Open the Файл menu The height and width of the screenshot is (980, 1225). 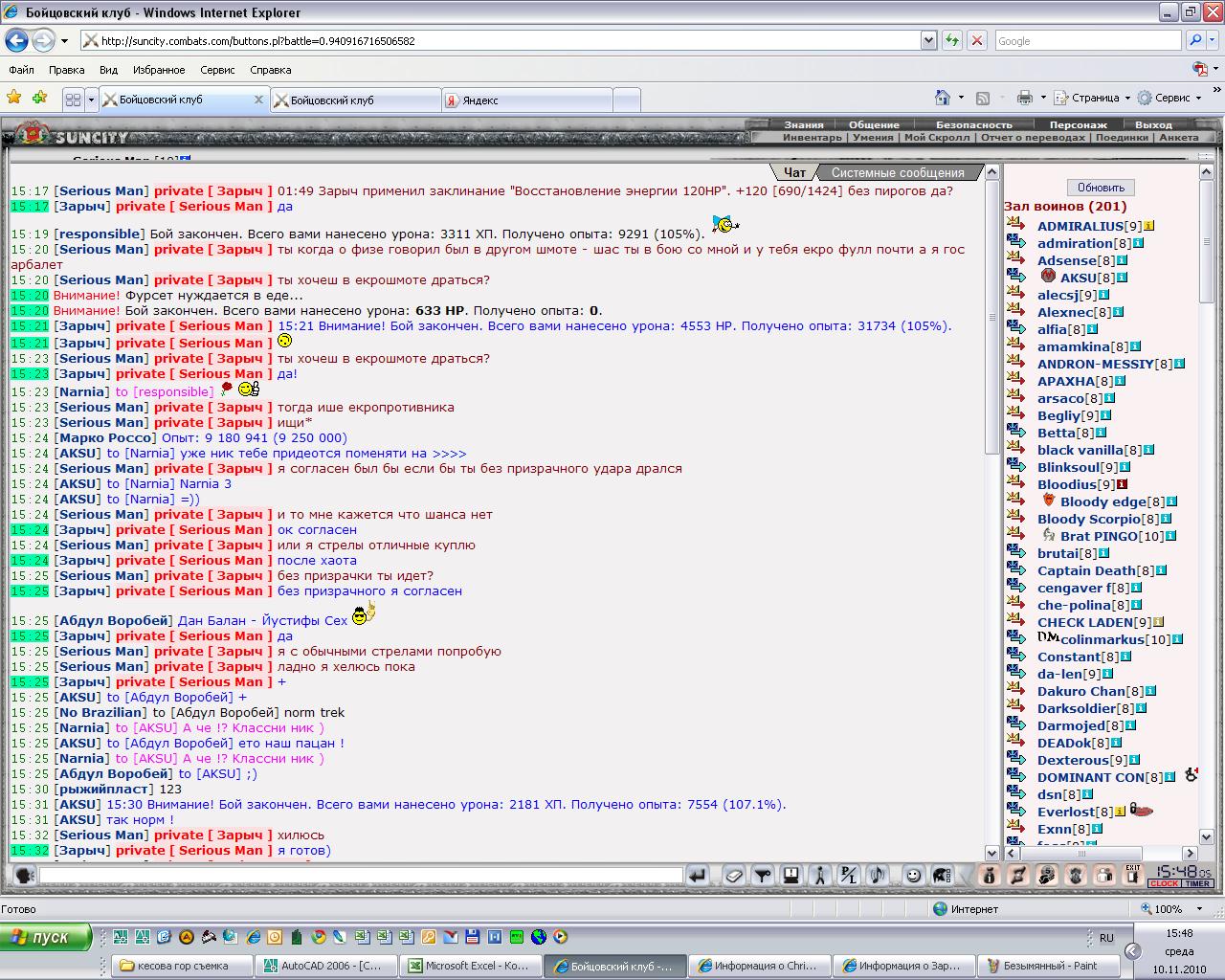pos(21,70)
